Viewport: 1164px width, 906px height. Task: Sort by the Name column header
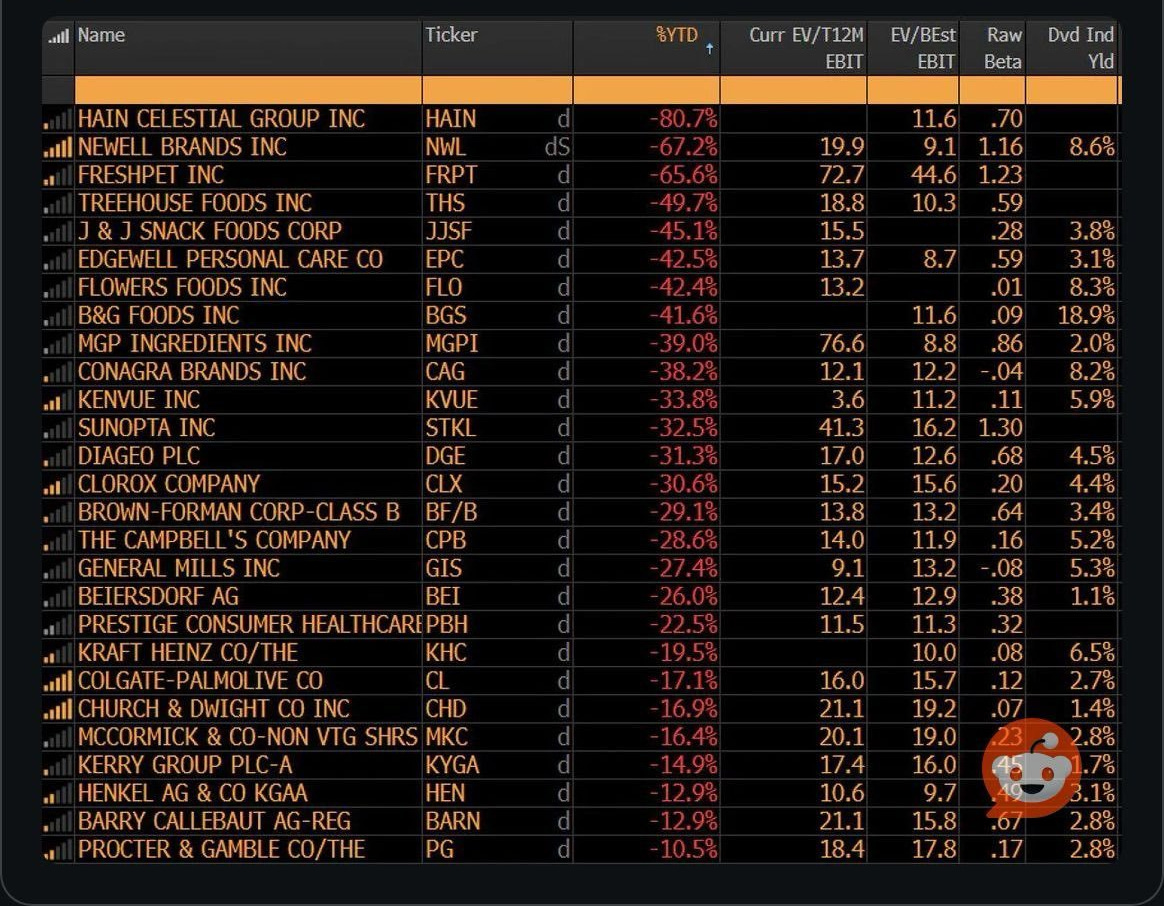point(101,35)
